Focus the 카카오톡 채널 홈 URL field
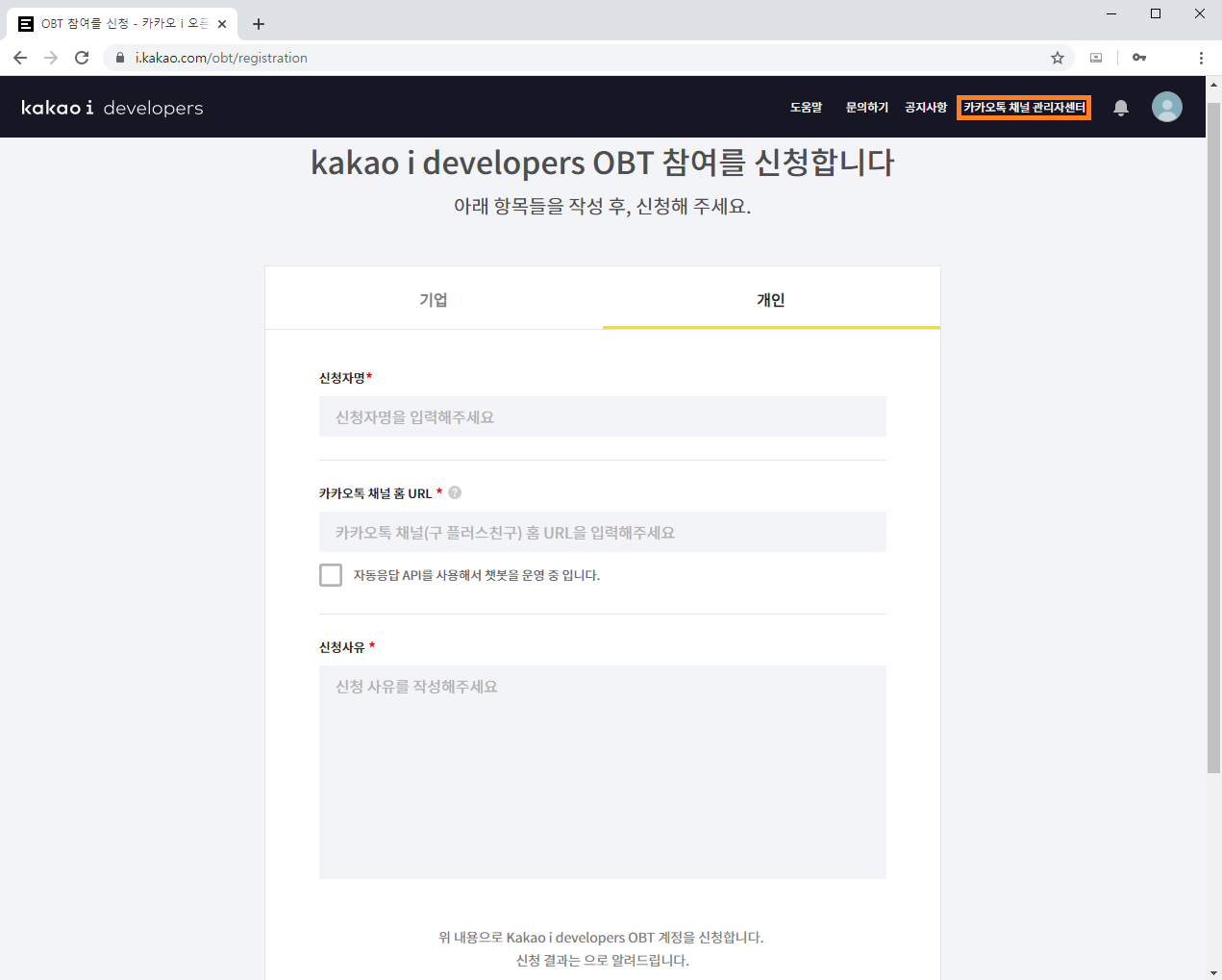The height and width of the screenshot is (980, 1222). coord(603,532)
